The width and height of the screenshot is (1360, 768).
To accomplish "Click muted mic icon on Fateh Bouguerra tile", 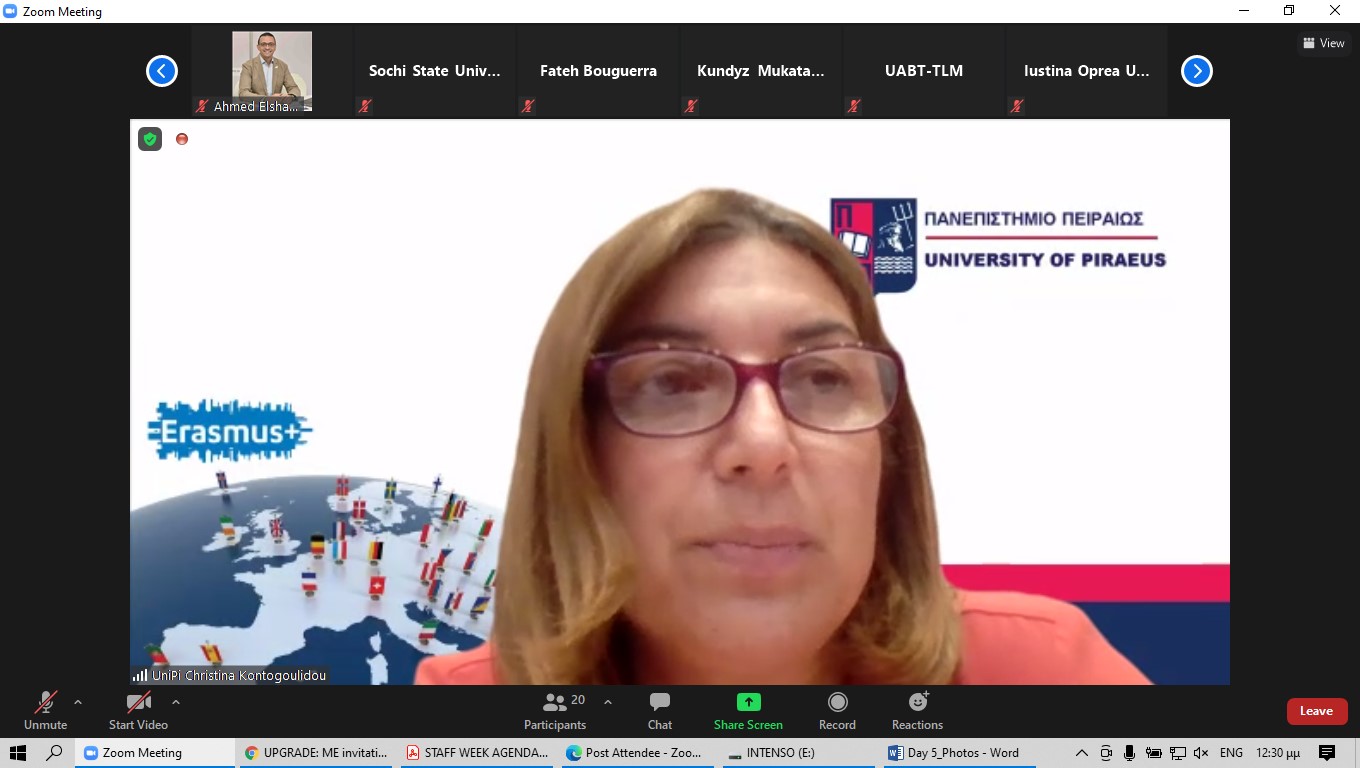I will 528,105.
